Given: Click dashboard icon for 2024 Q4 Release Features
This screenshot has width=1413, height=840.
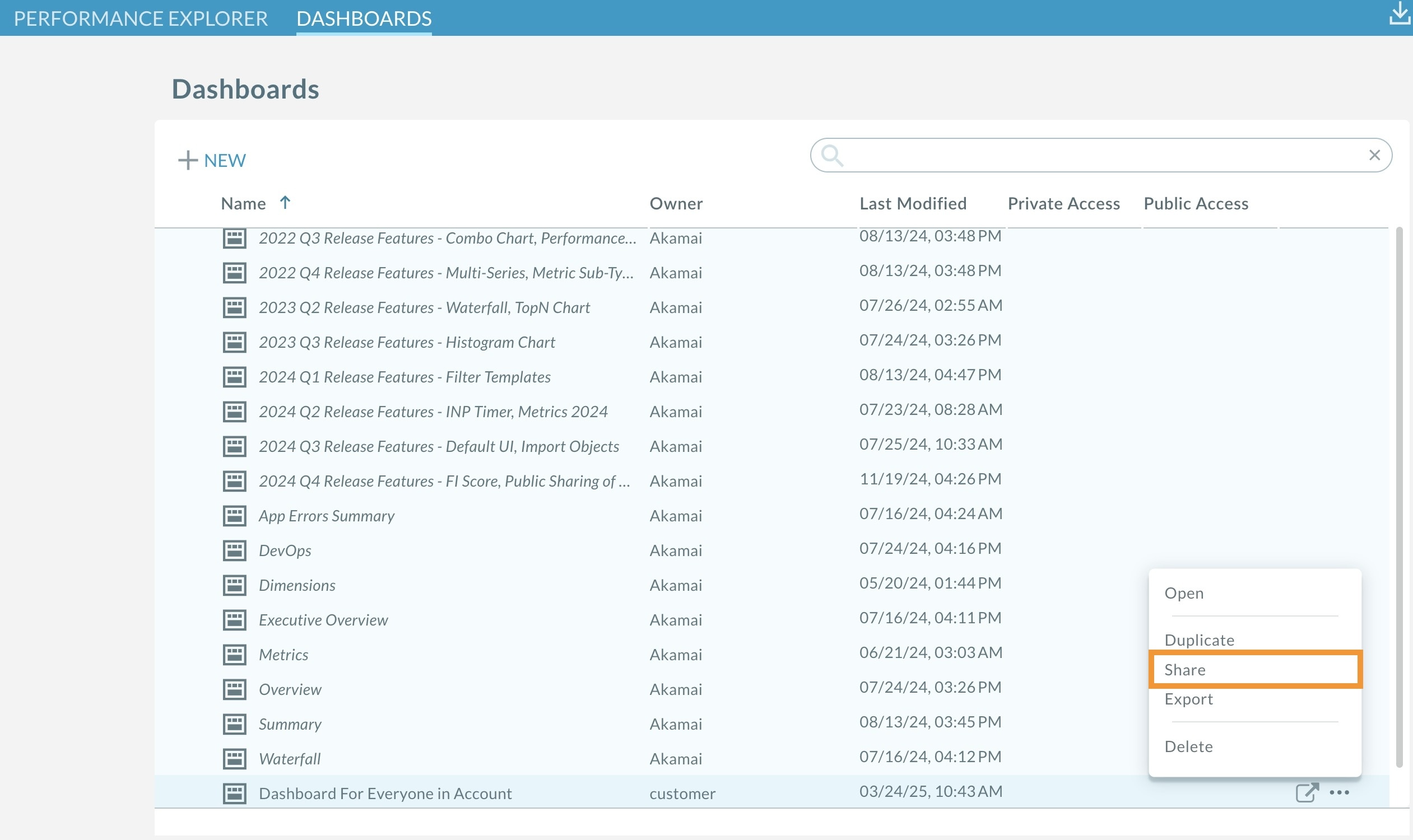Looking at the screenshot, I should (x=234, y=481).
